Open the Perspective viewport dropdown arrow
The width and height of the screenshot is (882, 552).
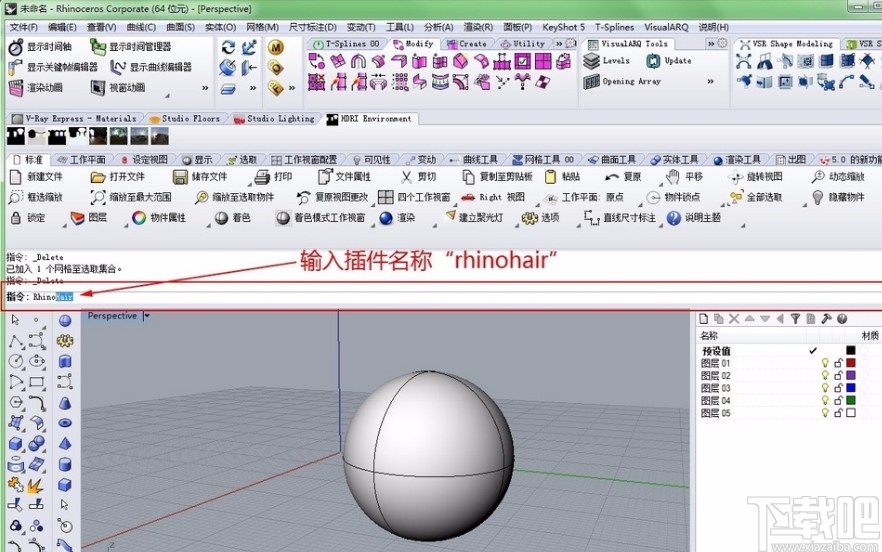(x=147, y=316)
